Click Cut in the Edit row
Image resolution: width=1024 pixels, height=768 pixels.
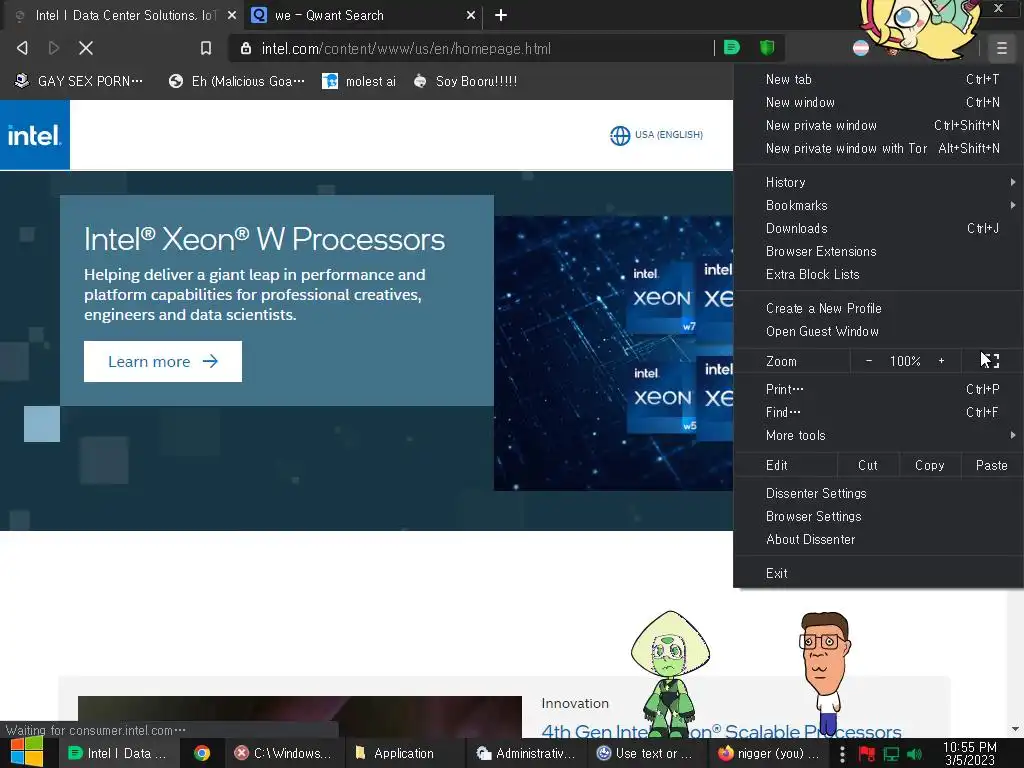point(867,465)
